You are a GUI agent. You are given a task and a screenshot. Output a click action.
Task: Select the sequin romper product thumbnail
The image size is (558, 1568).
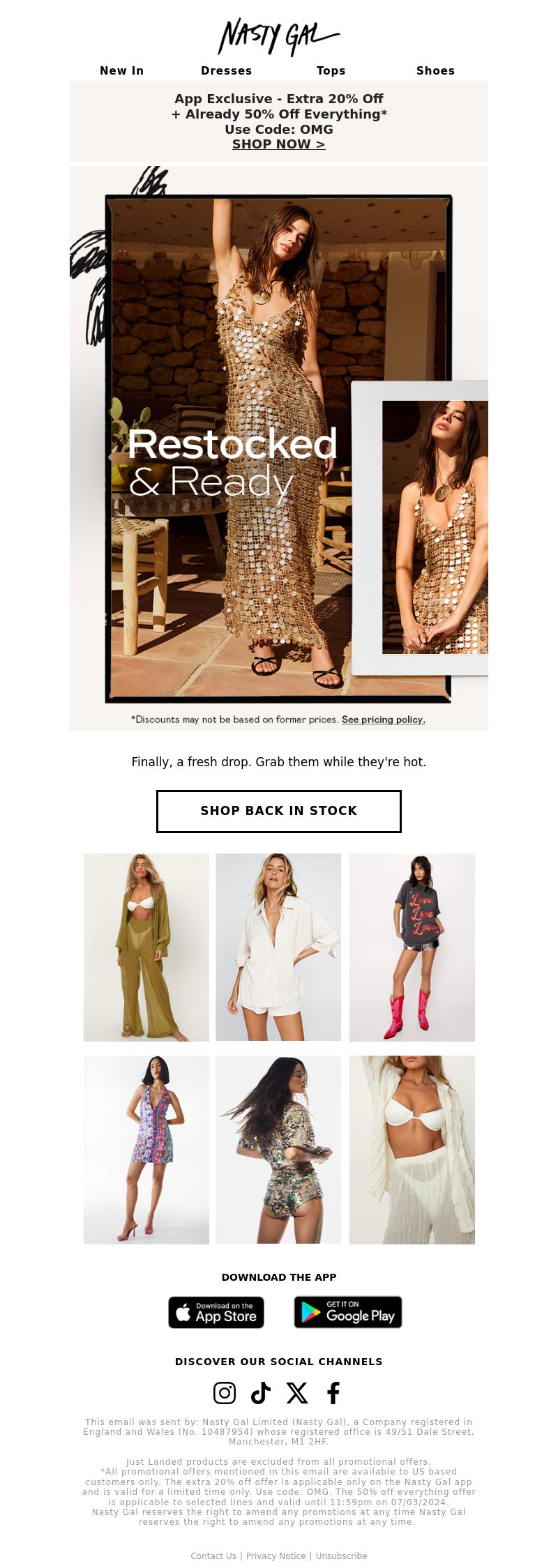coord(278,1150)
